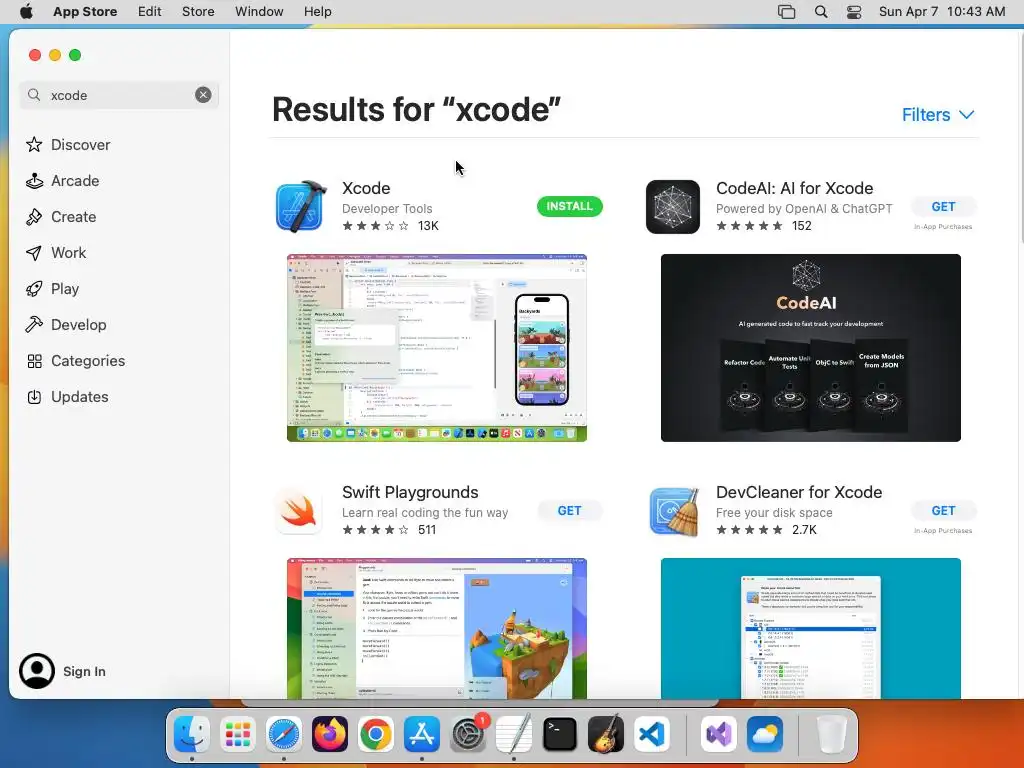Open the Weather app from Dock
The height and width of the screenshot is (768, 1024).
point(765,734)
